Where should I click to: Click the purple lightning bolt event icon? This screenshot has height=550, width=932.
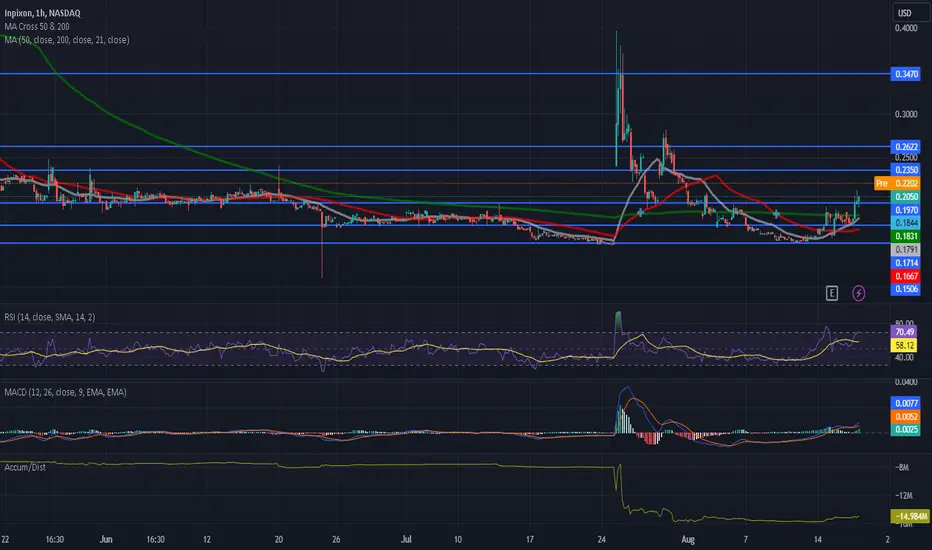[858, 293]
